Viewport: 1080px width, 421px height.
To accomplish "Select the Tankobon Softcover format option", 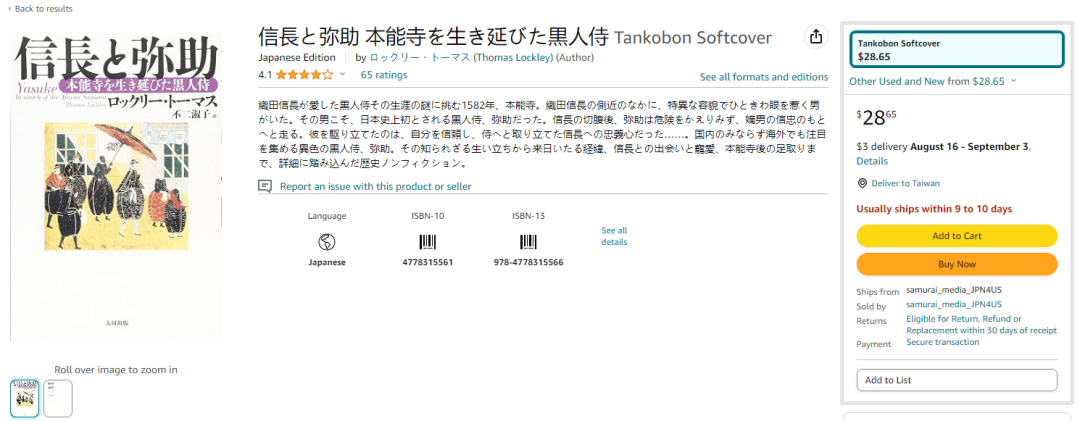I will click(957, 50).
